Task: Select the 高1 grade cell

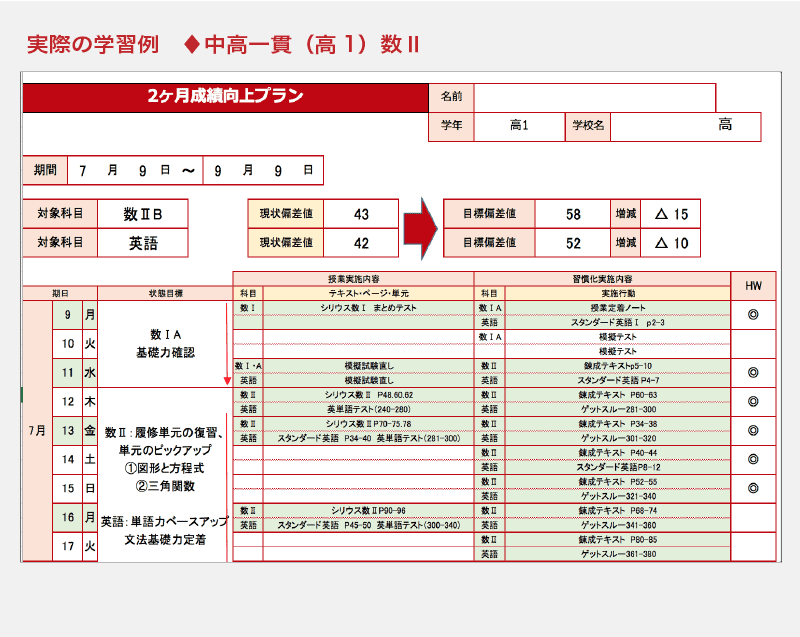Action: pos(519,126)
